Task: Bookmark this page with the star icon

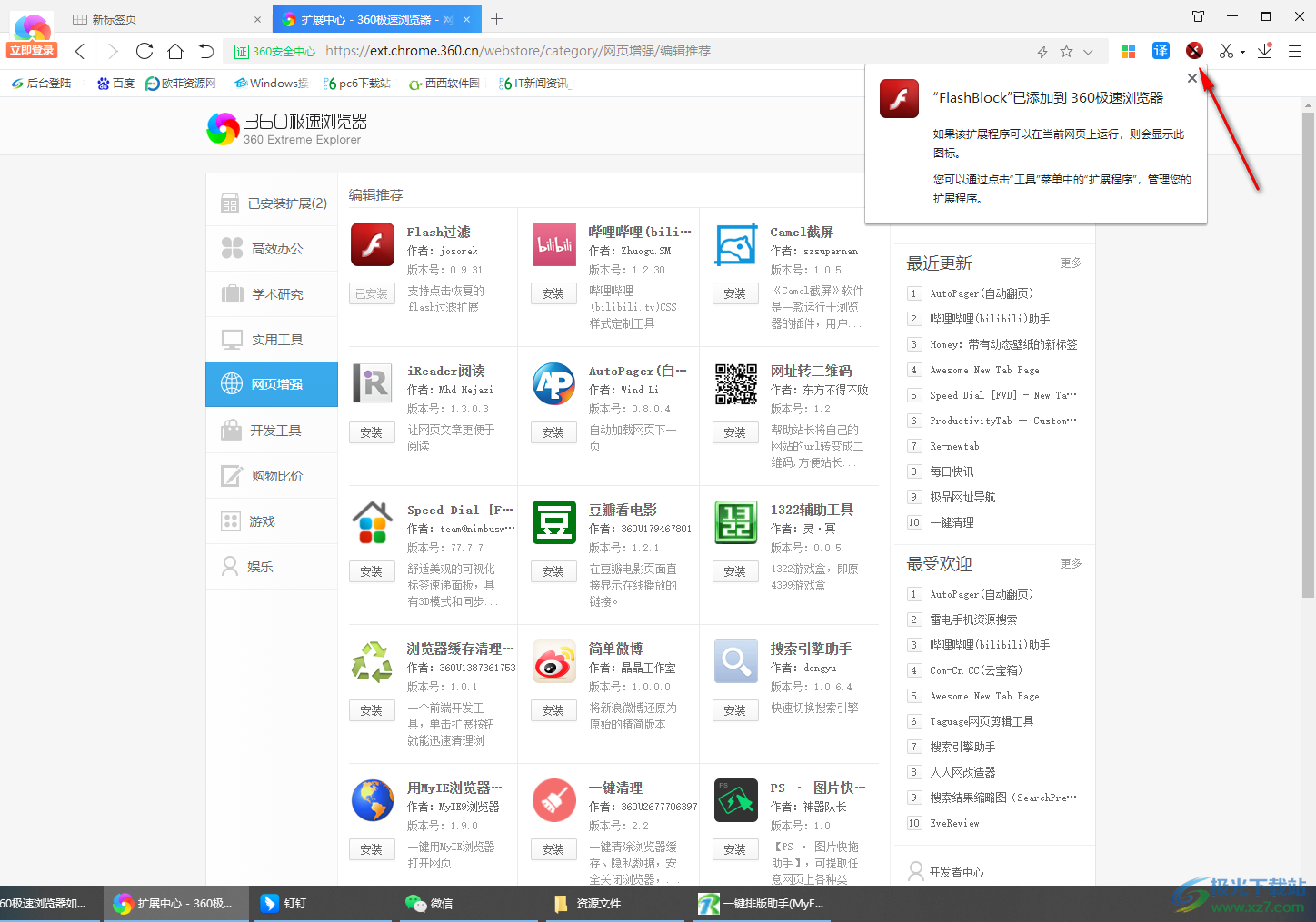Action: coord(1066,52)
